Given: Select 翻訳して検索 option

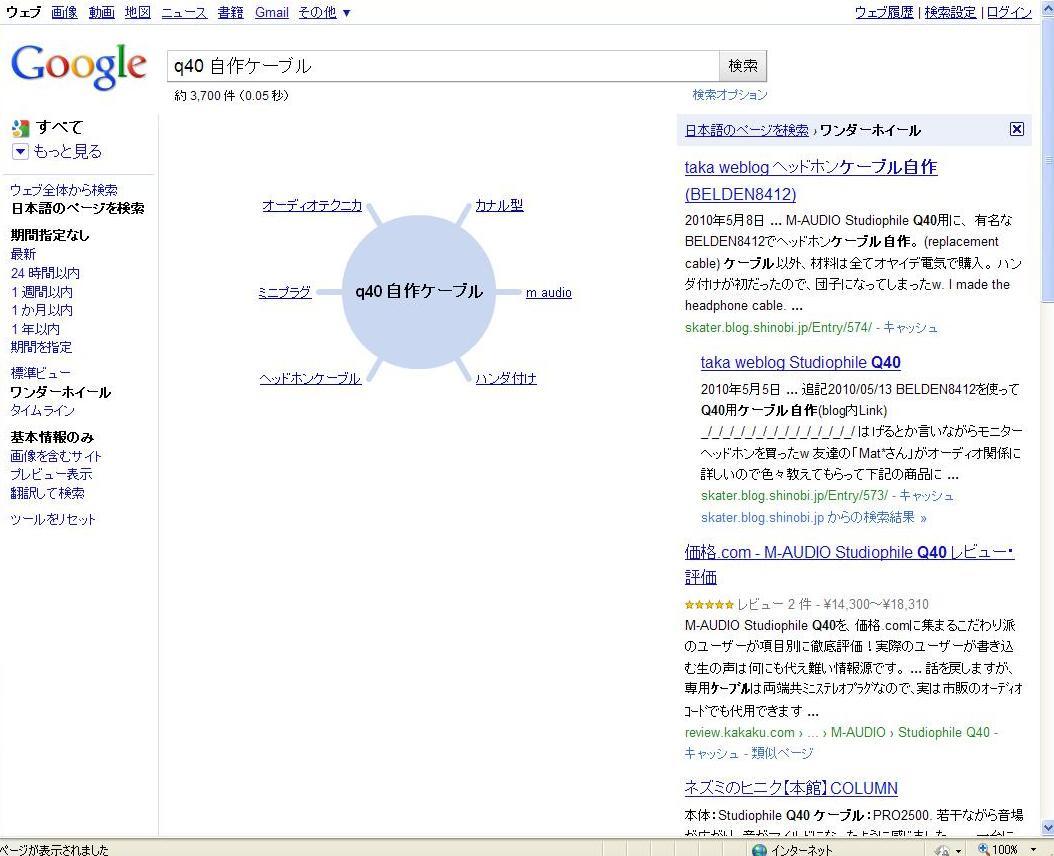Looking at the screenshot, I should tap(47, 493).
